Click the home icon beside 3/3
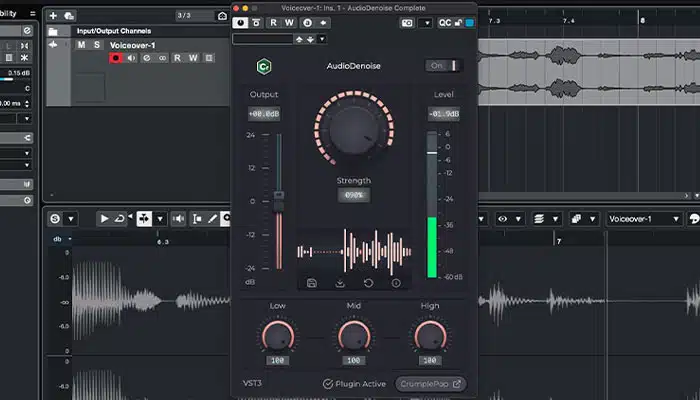The image size is (700, 400). (x=222, y=16)
